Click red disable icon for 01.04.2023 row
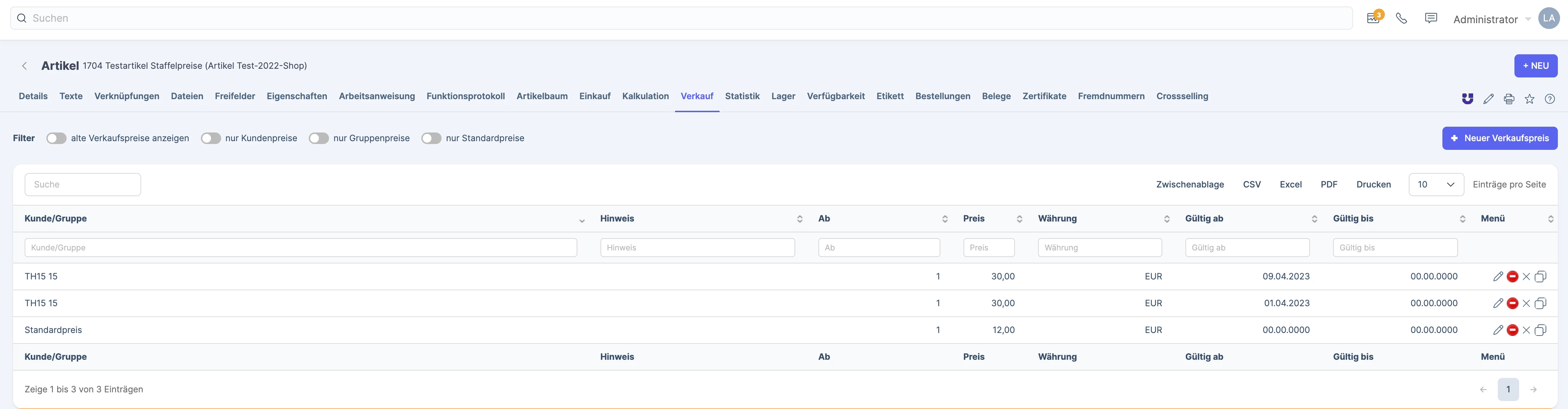The image size is (1568, 409). click(x=1513, y=303)
